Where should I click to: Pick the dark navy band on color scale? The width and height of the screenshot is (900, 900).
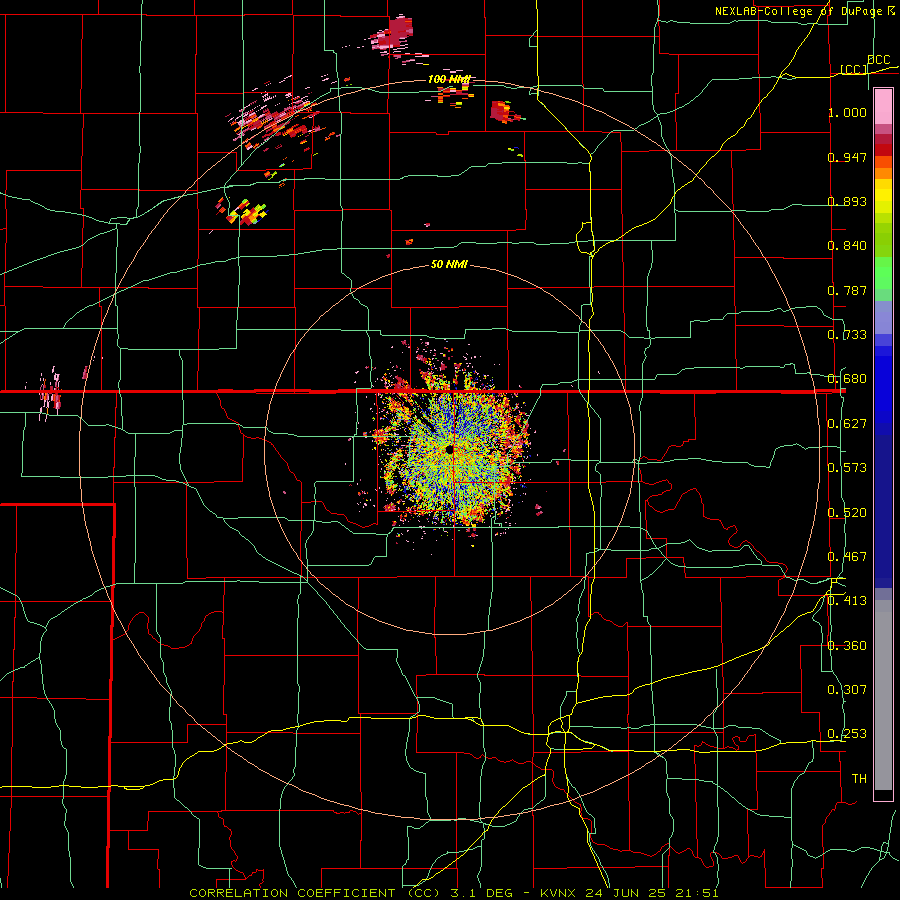(x=883, y=511)
